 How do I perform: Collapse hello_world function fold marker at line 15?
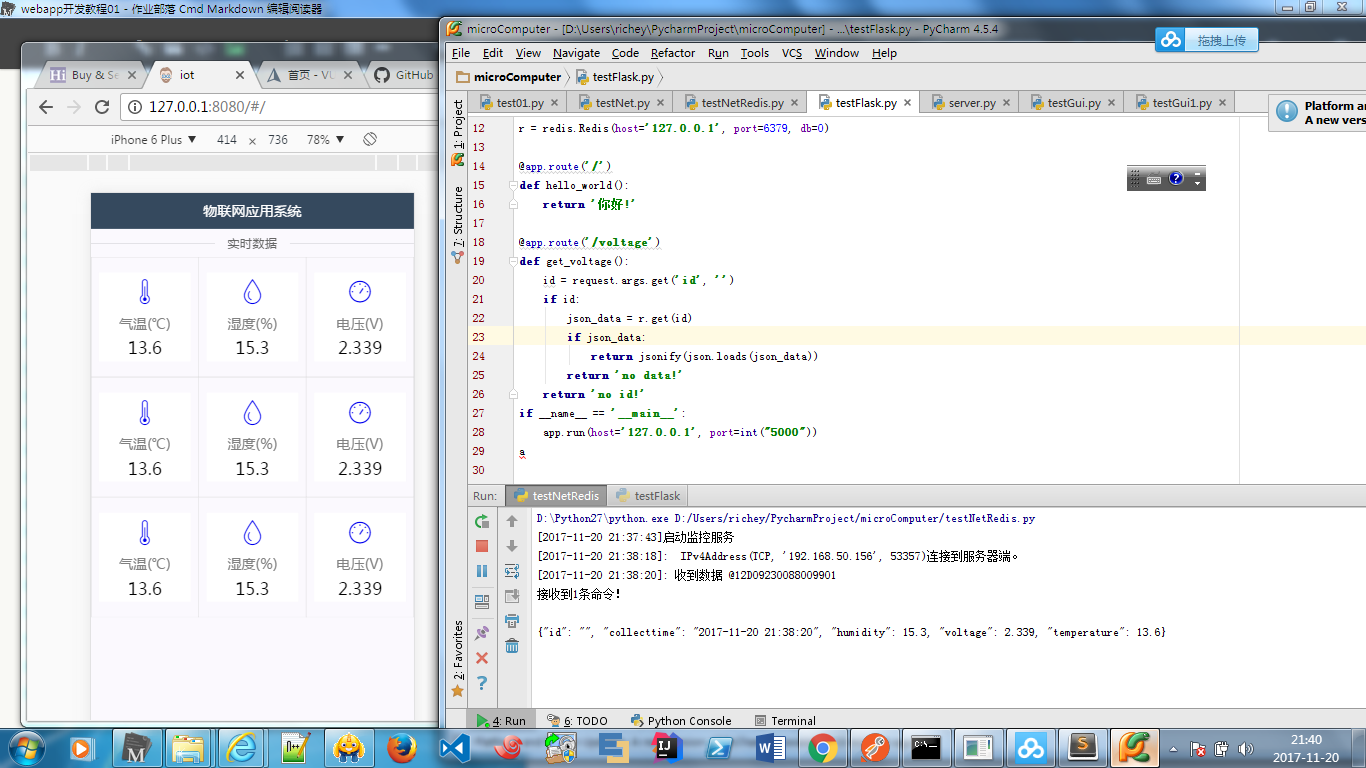(x=513, y=185)
